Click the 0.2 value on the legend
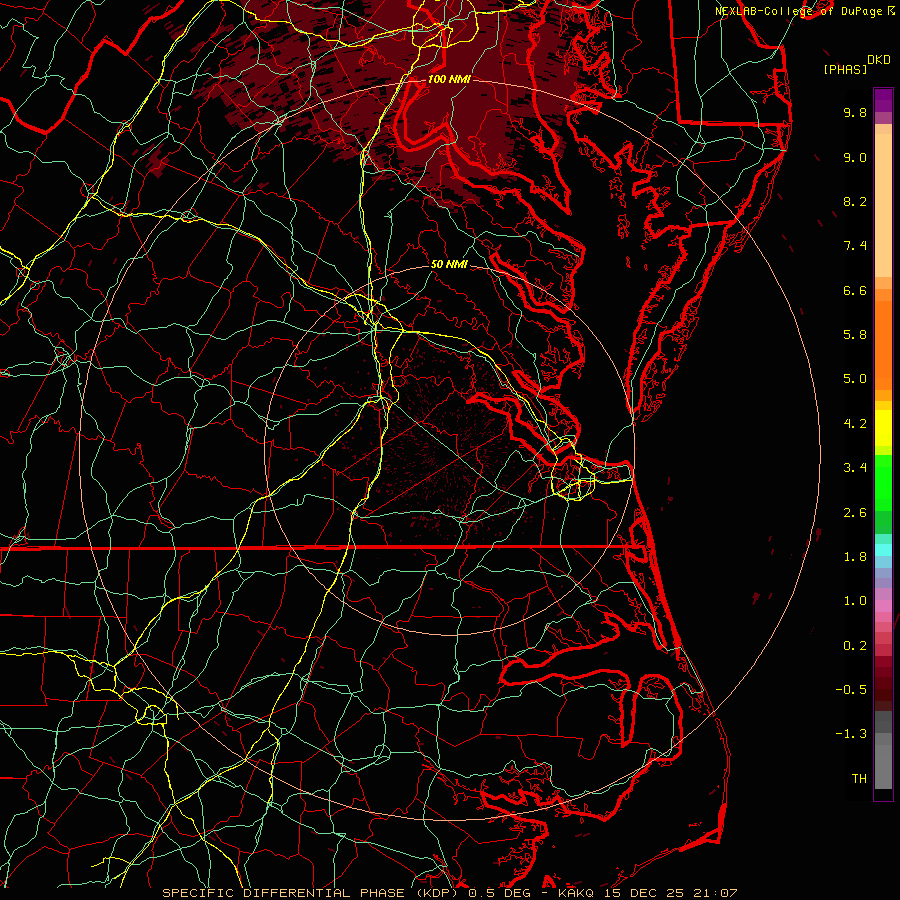This screenshot has height=900, width=900. pyautogui.click(x=855, y=646)
